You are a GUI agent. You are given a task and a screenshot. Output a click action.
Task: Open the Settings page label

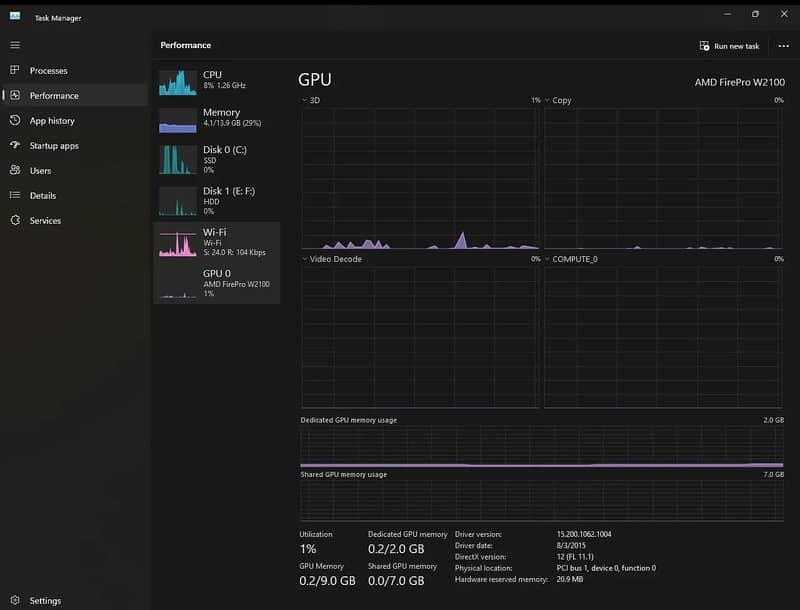45,601
